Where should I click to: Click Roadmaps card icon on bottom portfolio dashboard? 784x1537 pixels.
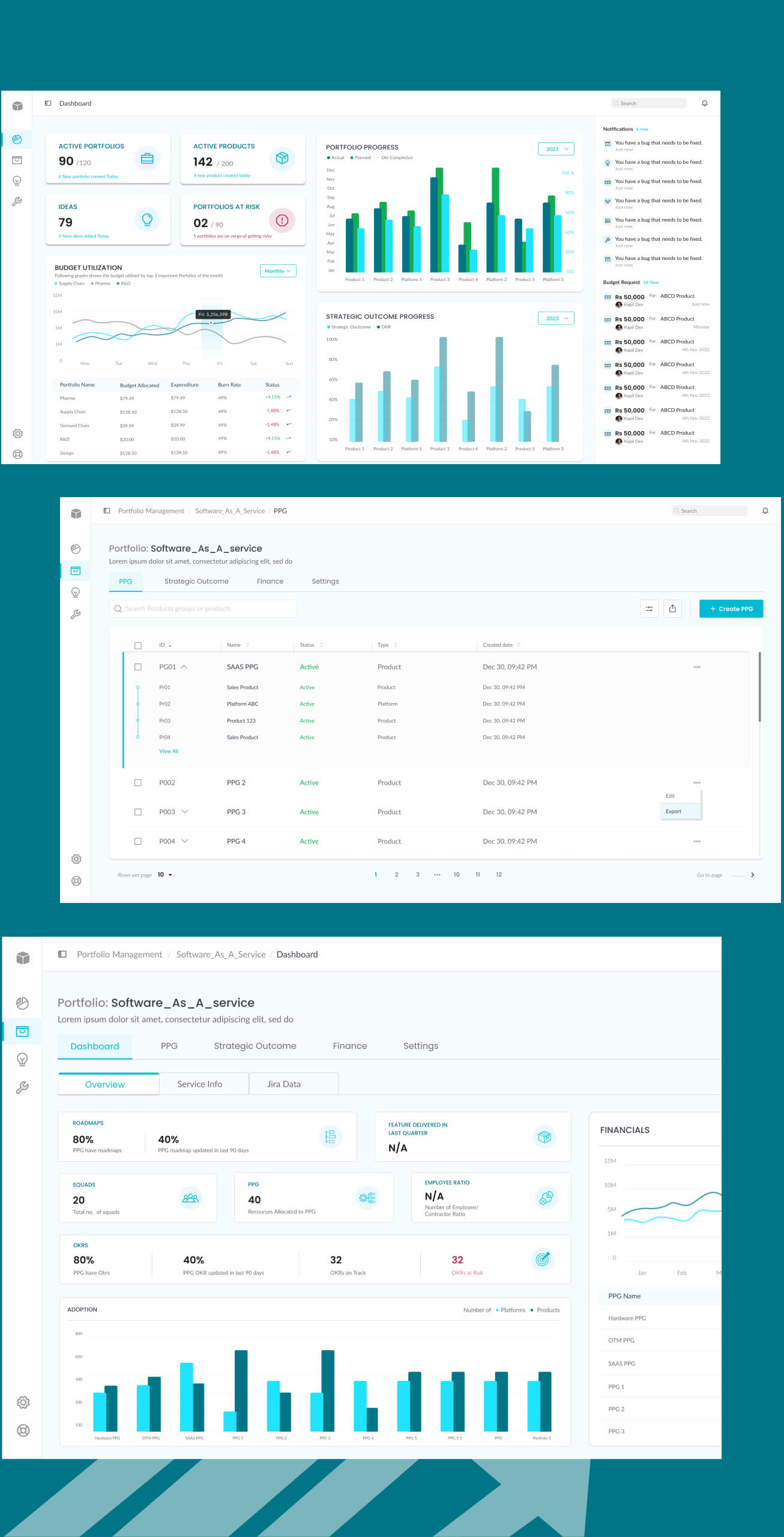330,1137
